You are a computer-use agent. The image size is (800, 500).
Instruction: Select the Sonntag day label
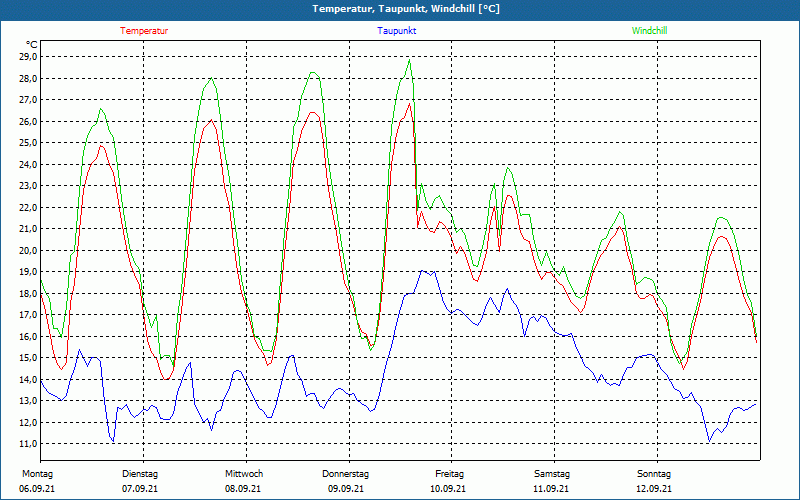tap(654, 473)
